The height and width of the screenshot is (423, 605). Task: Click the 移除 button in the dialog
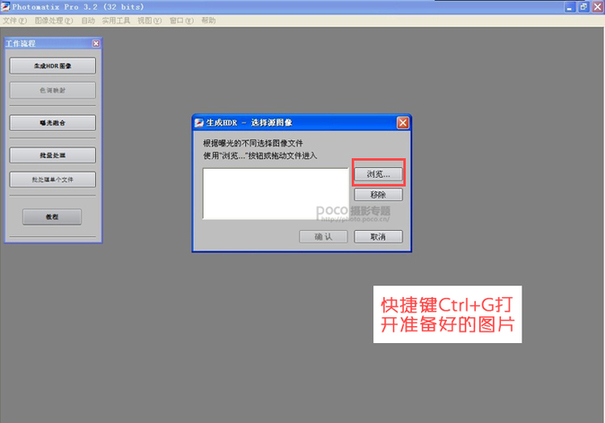pyautogui.click(x=377, y=195)
